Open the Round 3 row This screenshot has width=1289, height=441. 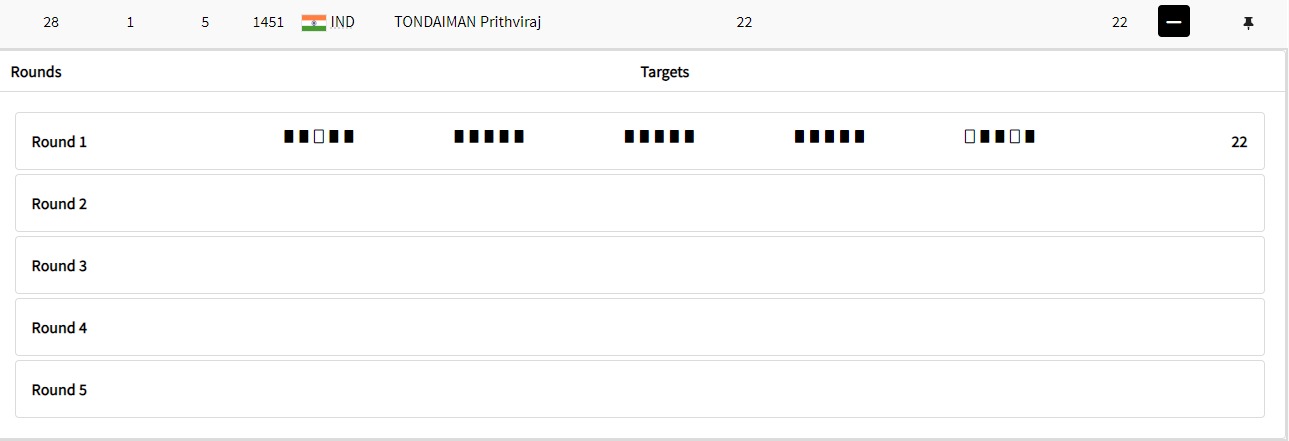pyautogui.click(x=640, y=265)
